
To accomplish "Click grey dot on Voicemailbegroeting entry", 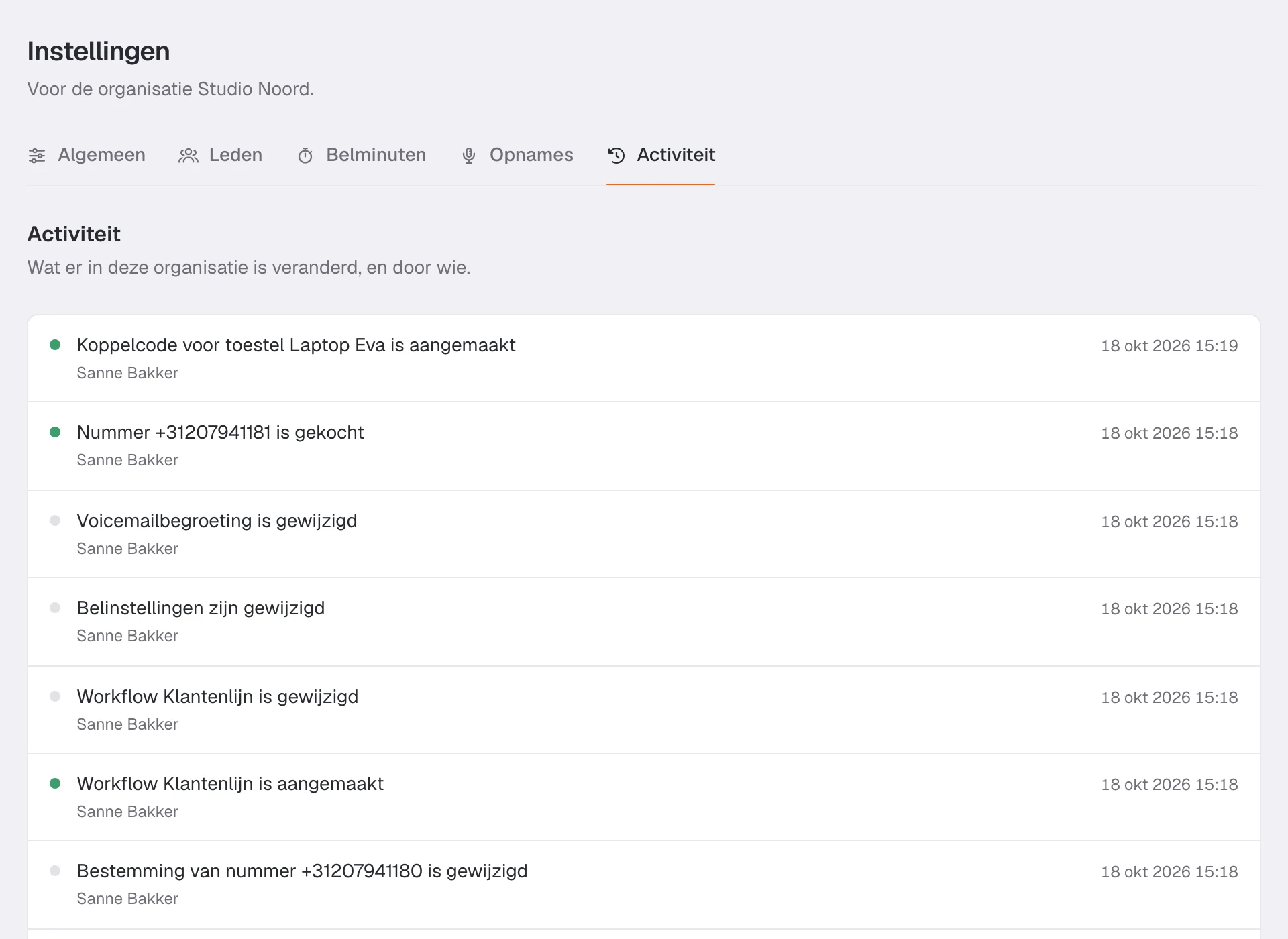I will (55, 520).
